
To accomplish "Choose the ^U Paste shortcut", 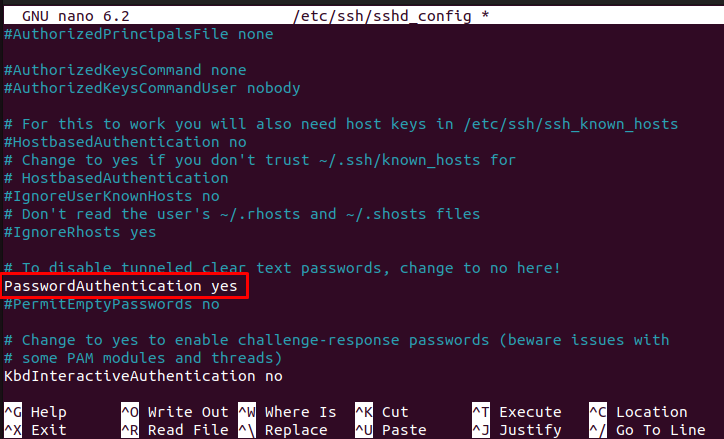I will click(x=391, y=430).
